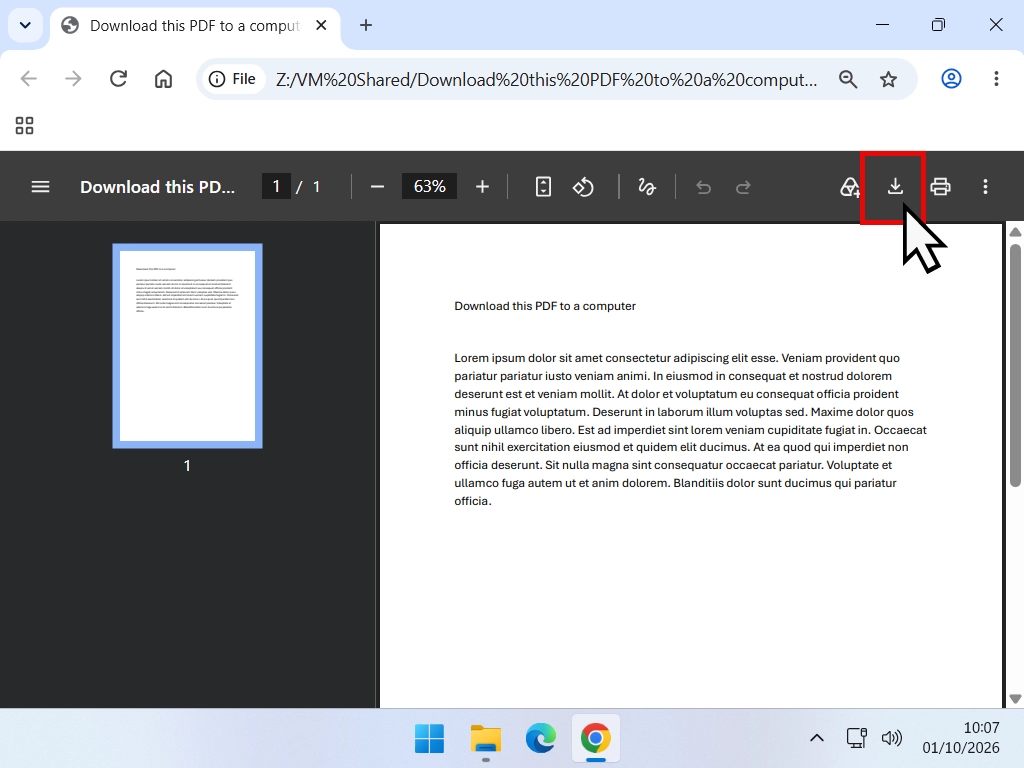Rotate the PDF counterclockwise
This screenshot has height=768, width=1024.
coord(583,187)
